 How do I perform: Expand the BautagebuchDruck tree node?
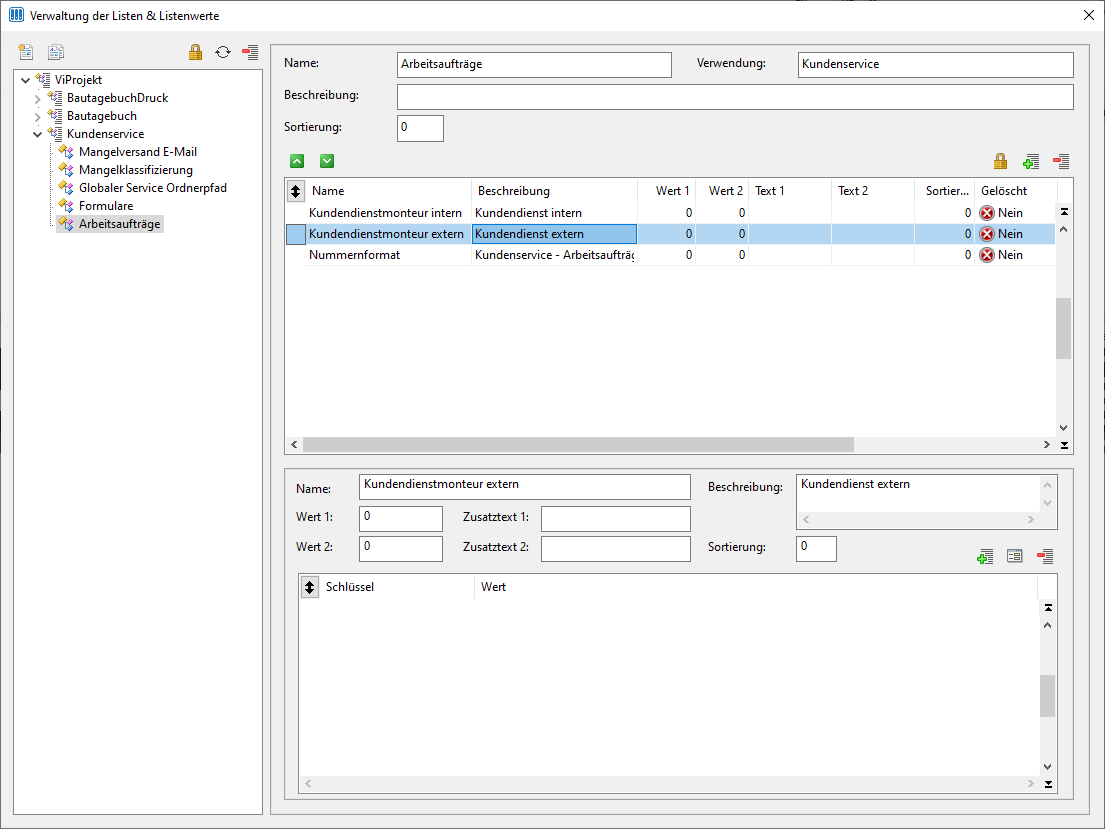[x=38, y=99]
